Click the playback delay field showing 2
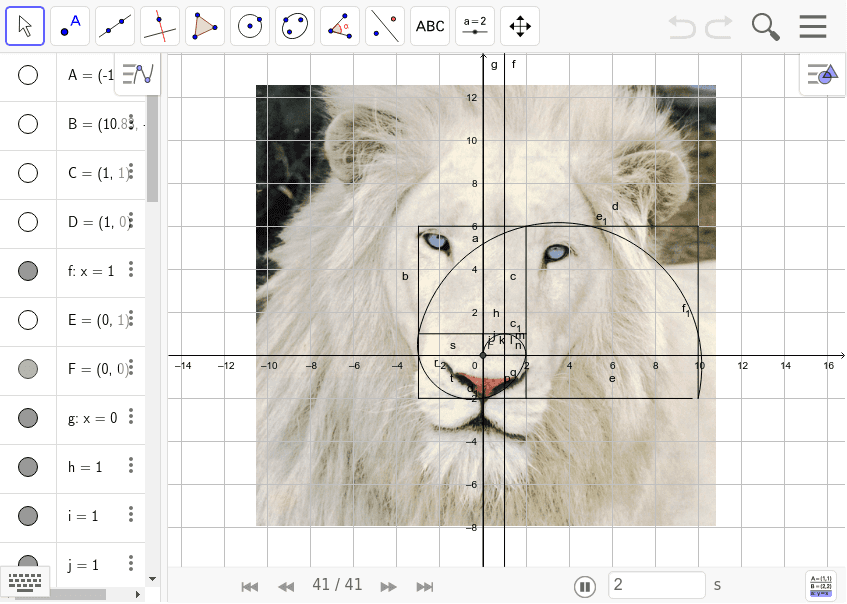The height and width of the screenshot is (604, 847). 657,585
